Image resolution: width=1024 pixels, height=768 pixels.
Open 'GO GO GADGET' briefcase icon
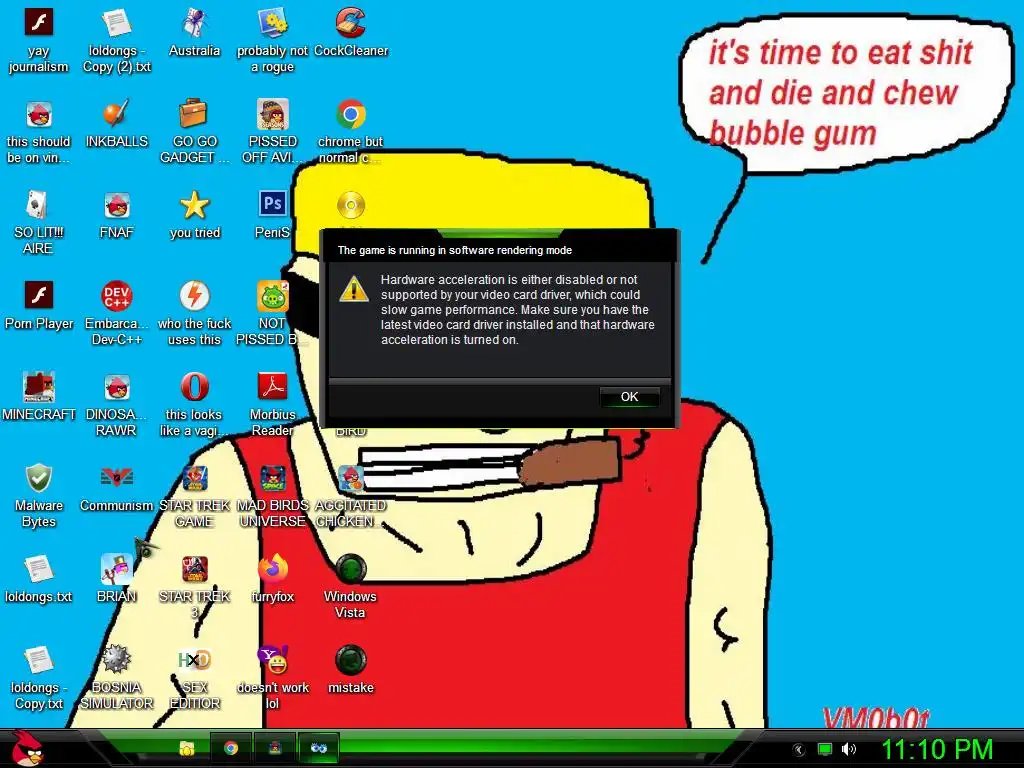195,114
